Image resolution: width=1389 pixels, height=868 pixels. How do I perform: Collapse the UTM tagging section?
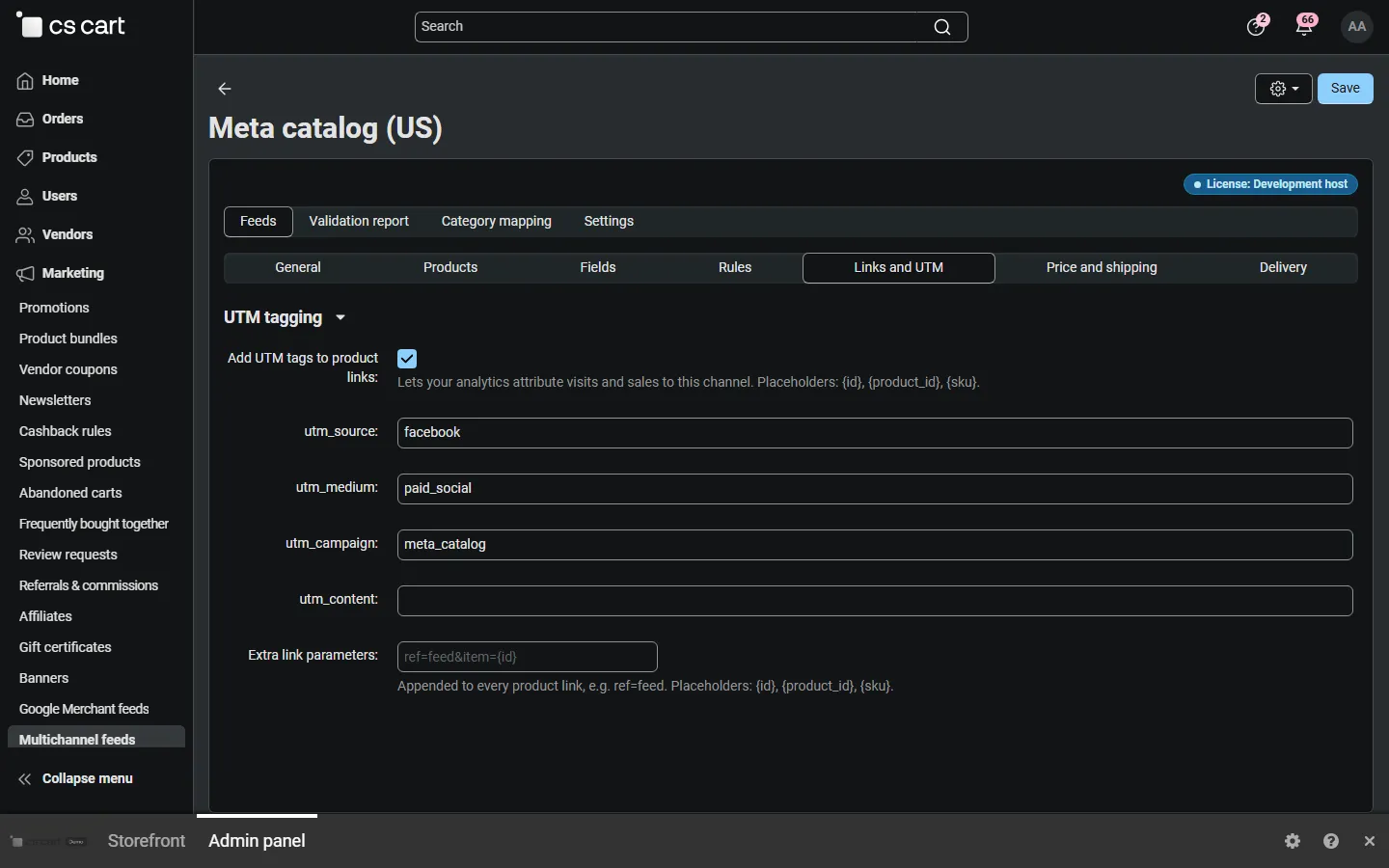click(x=285, y=317)
